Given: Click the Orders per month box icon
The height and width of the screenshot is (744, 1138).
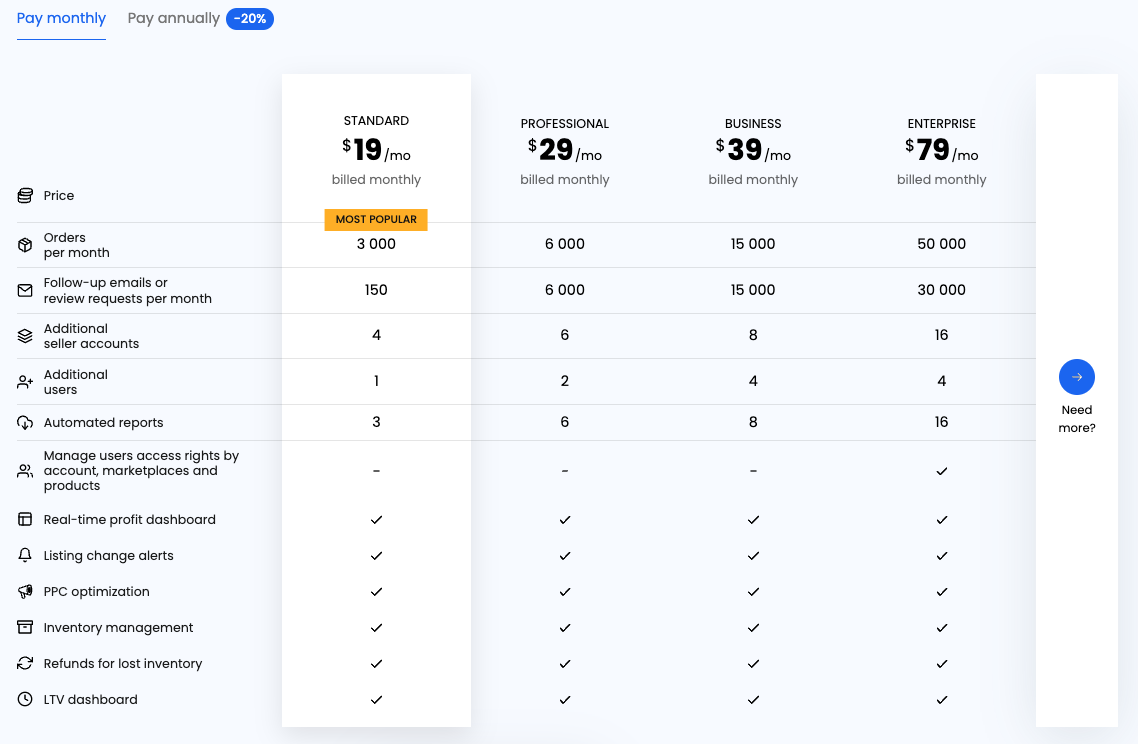Looking at the screenshot, I should pos(25,245).
